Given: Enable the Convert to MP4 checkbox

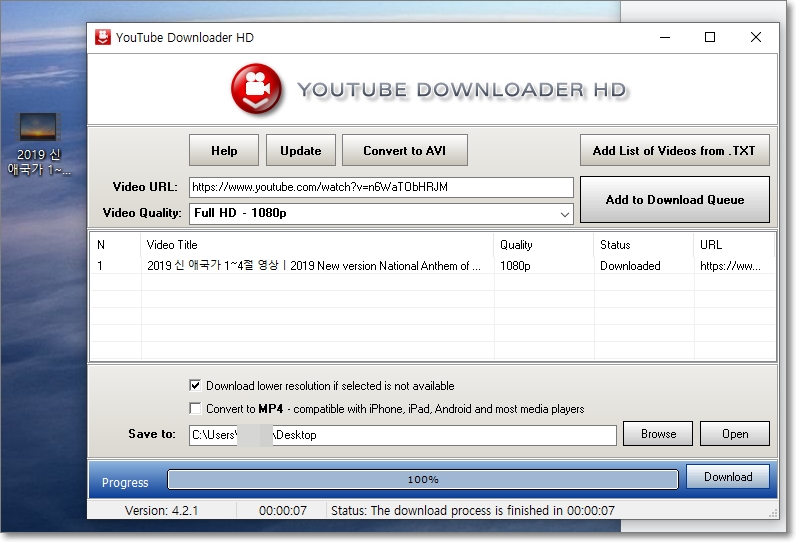Looking at the screenshot, I should pos(195,409).
